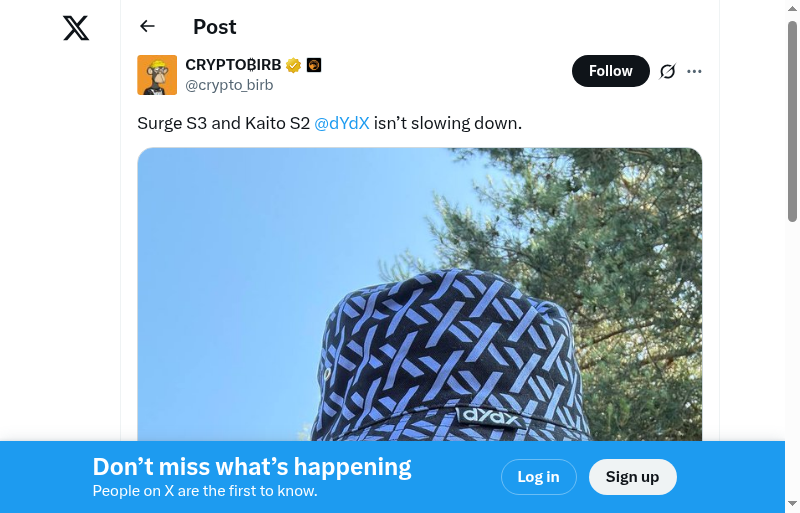This screenshot has height=513, width=800.
Task: Open the three-dot More options menu
Action: [x=695, y=71]
